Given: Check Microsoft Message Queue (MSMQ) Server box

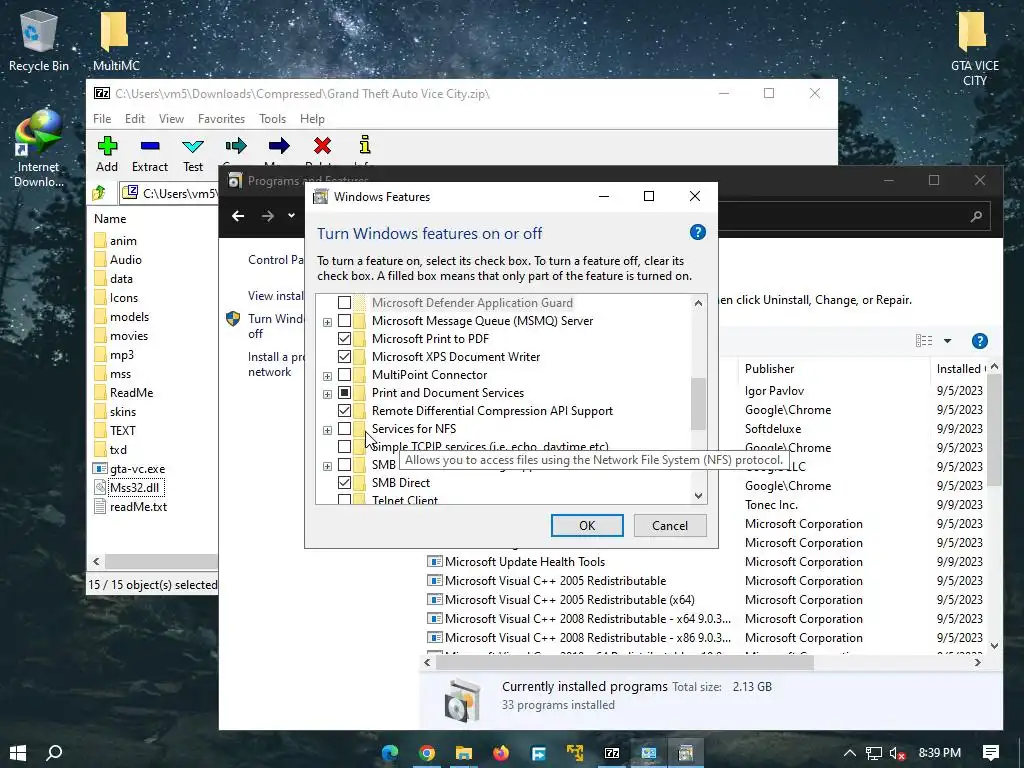Looking at the screenshot, I should pos(344,321).
